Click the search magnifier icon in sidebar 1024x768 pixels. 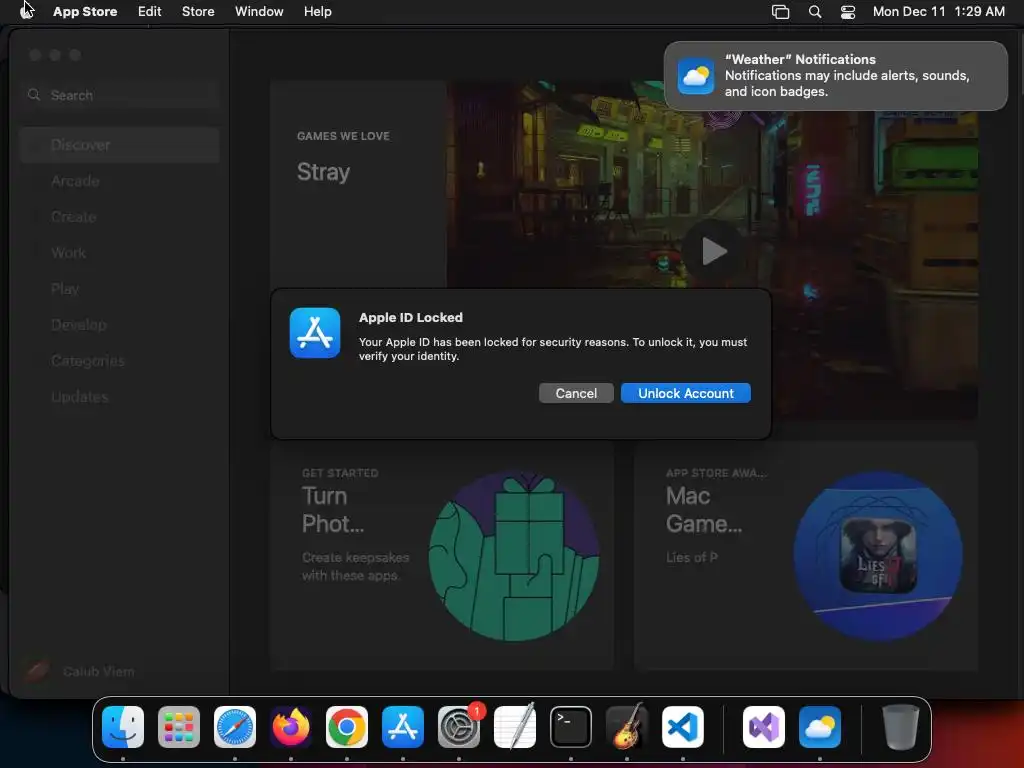pyautogui.click(x=34, y=95)
